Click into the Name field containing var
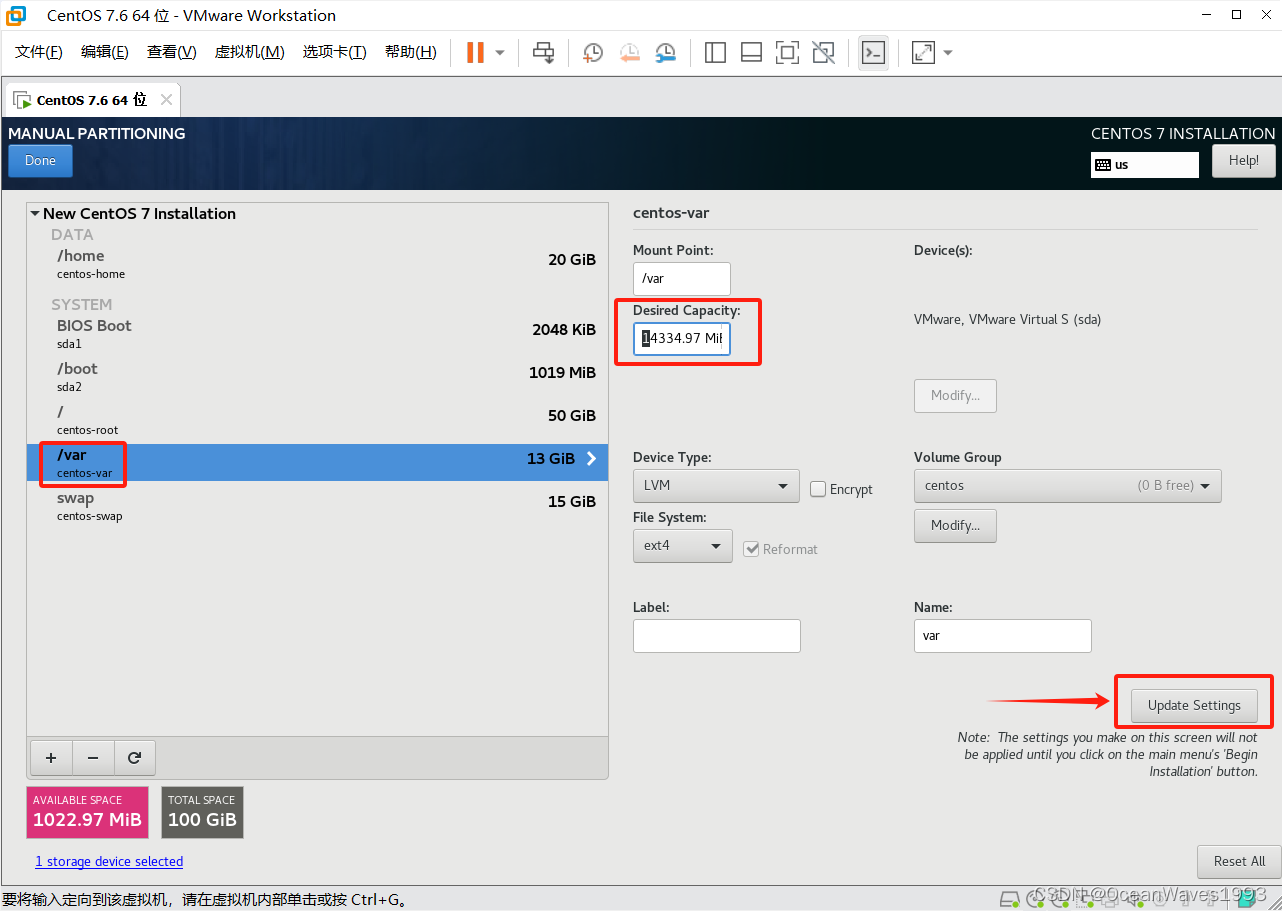 point(1003,636)
